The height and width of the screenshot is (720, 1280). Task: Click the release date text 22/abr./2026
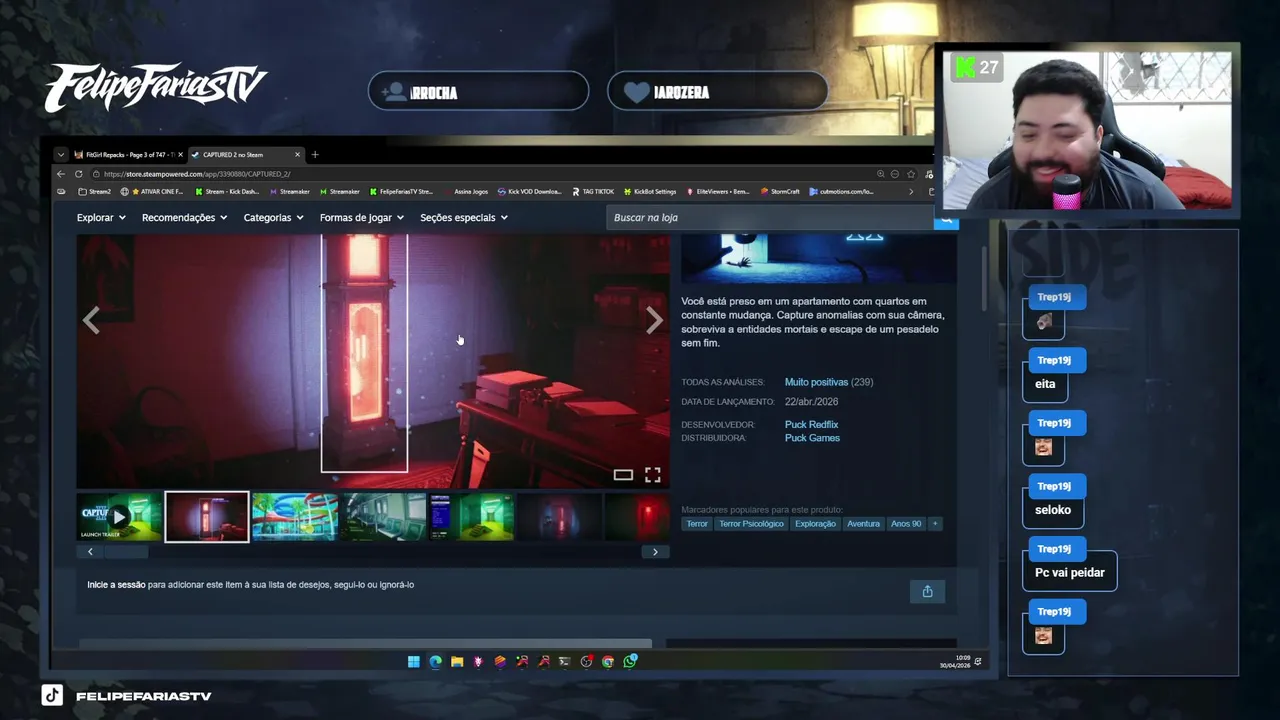click(811, 402)
